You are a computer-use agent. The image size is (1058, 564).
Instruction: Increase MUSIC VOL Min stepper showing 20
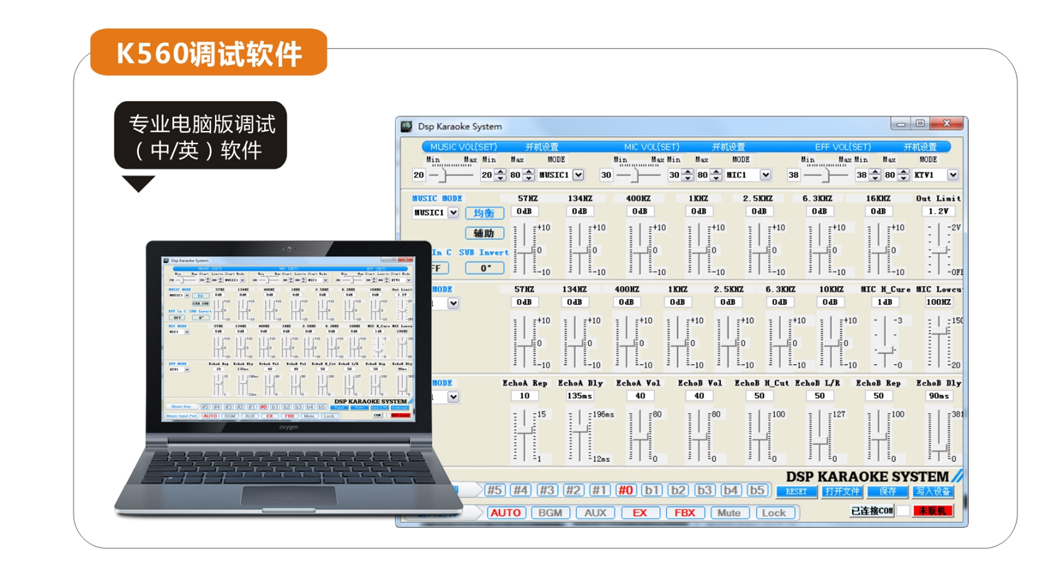[500, 172]
